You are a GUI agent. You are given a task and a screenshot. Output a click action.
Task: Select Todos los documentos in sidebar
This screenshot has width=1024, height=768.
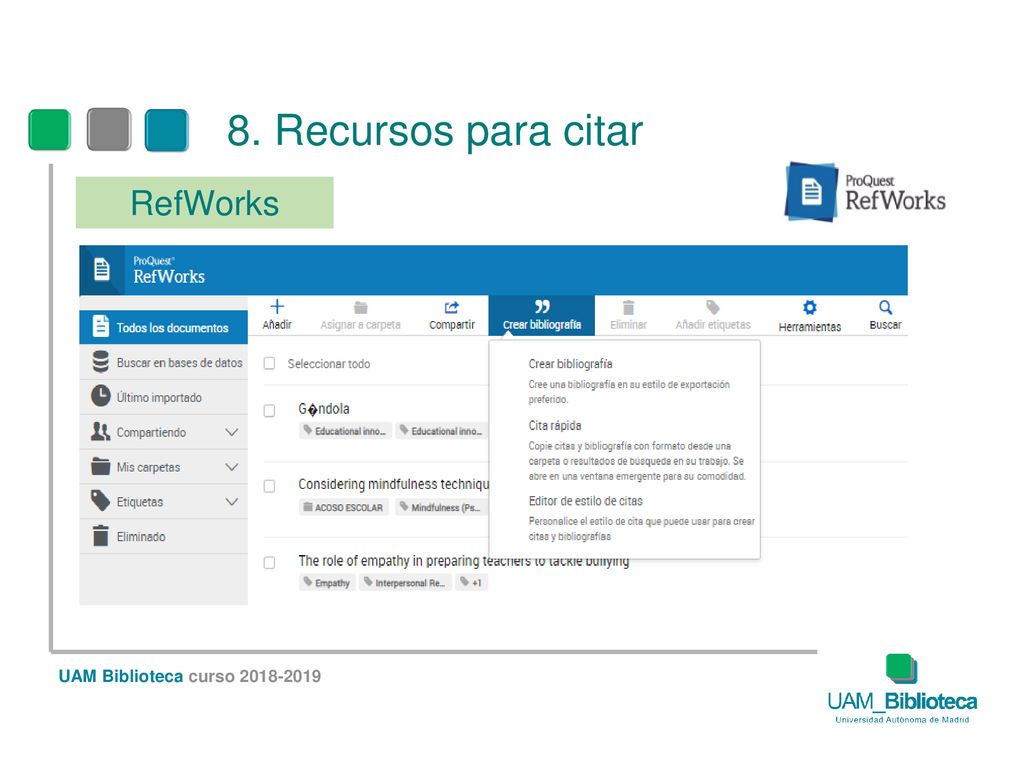point(163,327)
